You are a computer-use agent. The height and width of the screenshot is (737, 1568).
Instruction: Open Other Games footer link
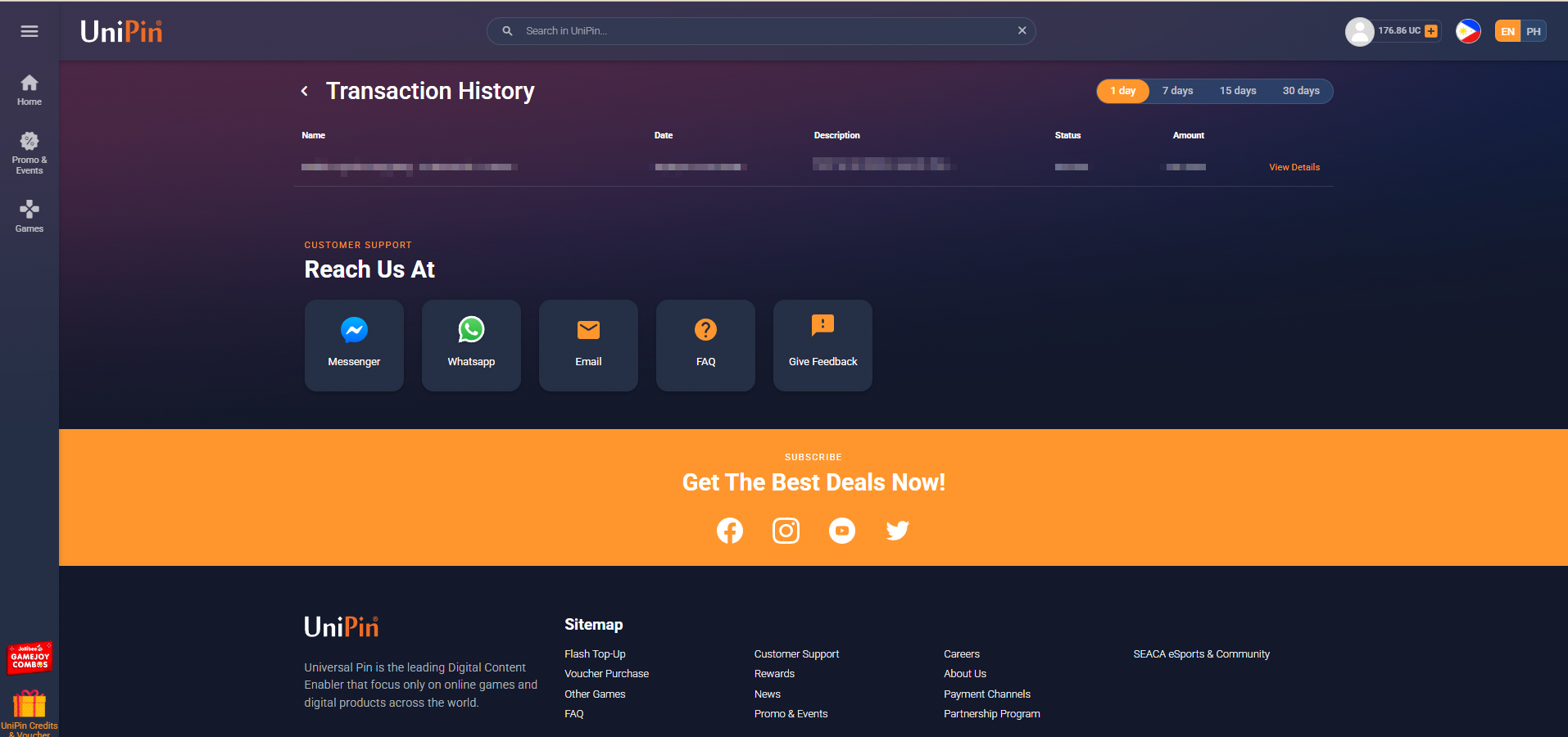tap(595, 694)
